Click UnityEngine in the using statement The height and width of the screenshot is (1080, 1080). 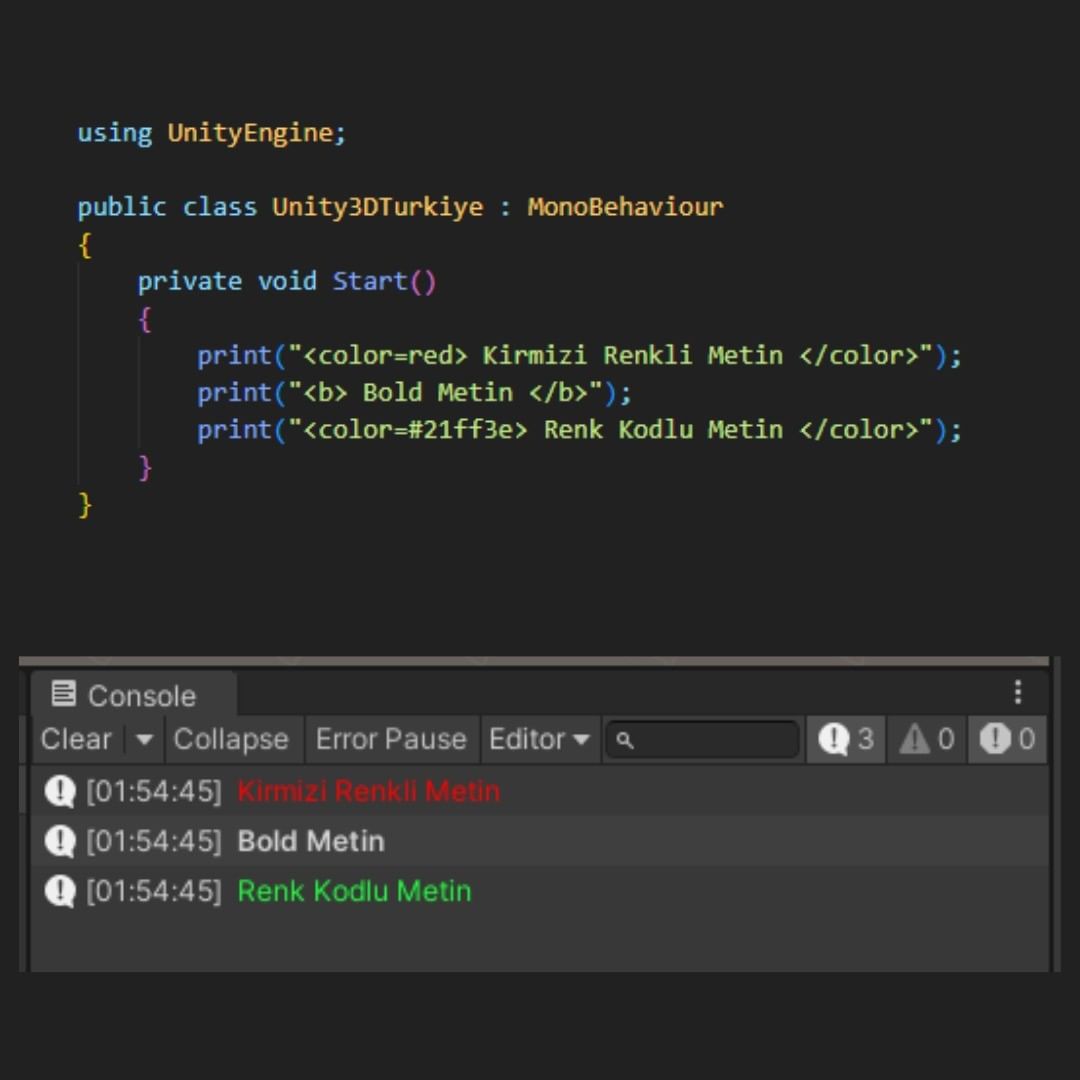(250, 133)
